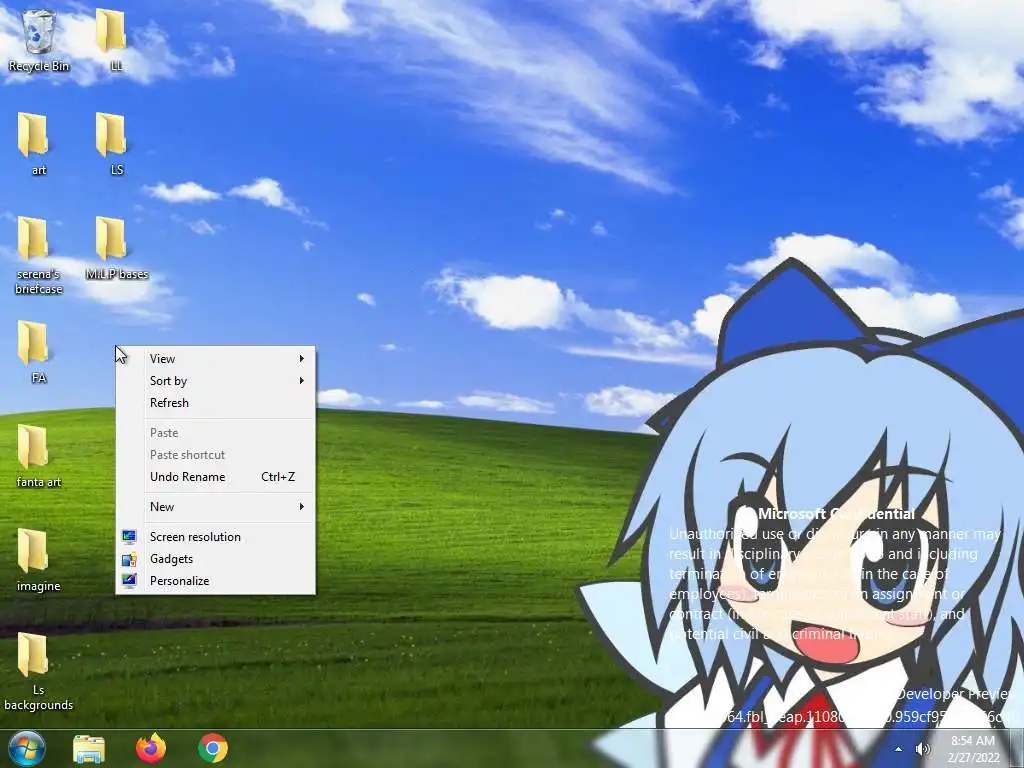Select the imagine folder icon
Image resolution: width=1024 pixels, height=768 pixels.
click(39, 560)
